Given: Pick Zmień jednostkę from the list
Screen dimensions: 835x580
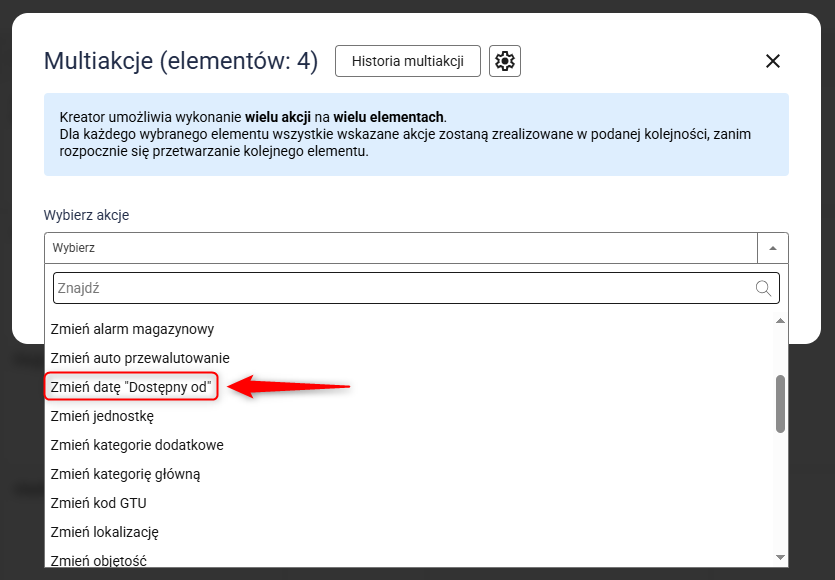Looking at the screenshot, I should click(100, 416).
